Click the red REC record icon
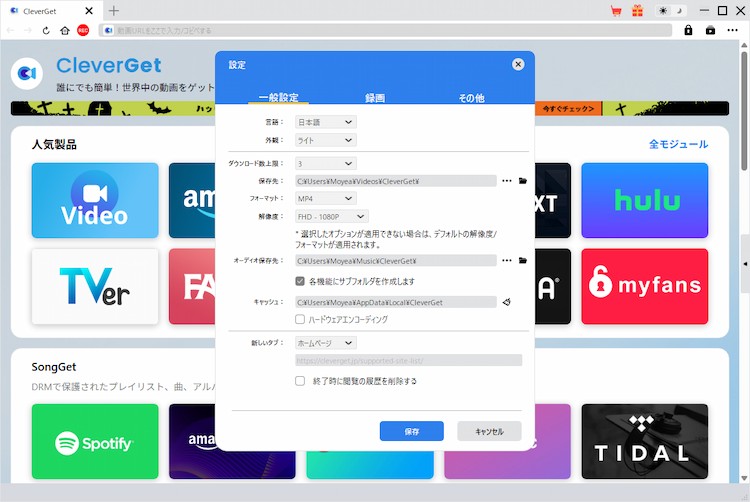Screen dimensions: 750x502 [84, 31]
